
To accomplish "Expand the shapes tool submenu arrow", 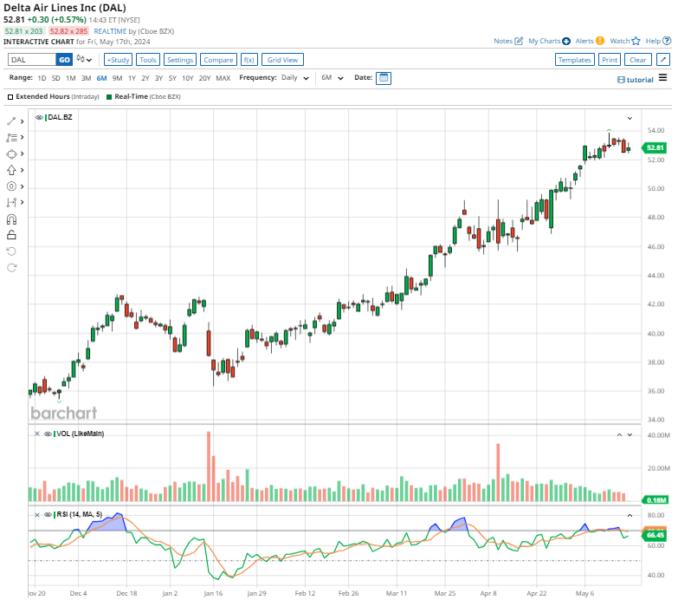I will click(22, 154).
